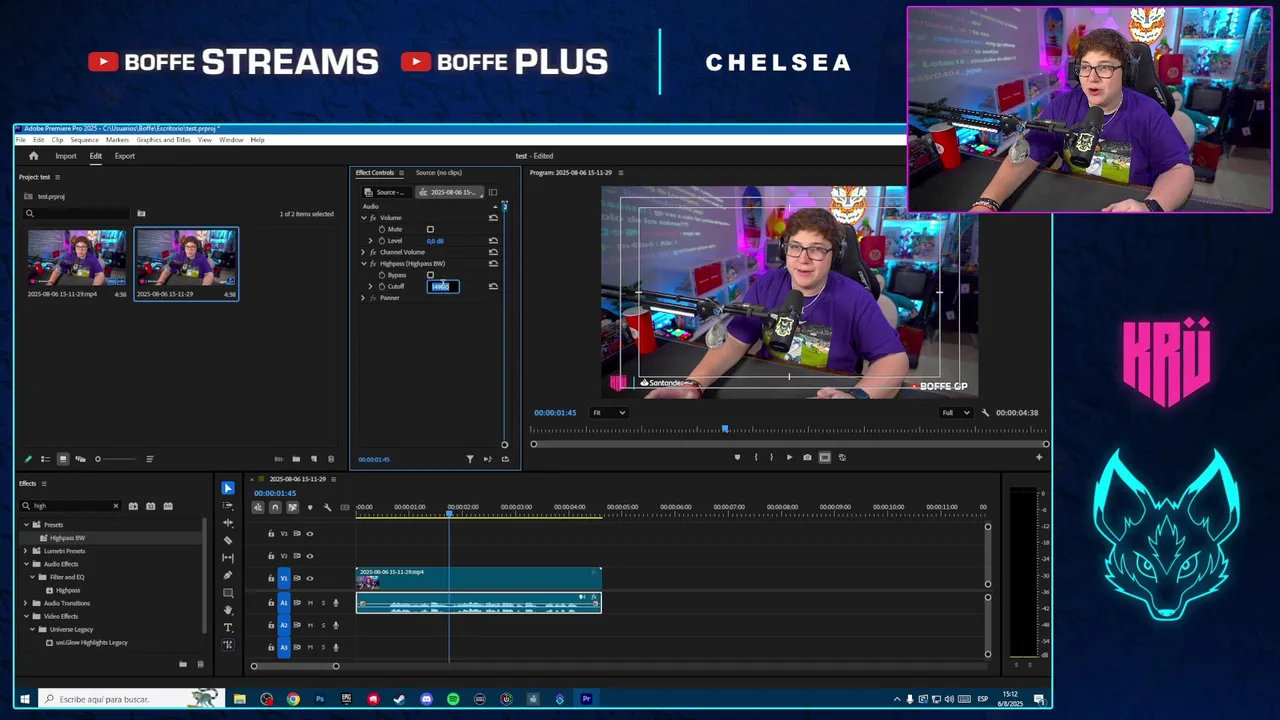The width and height of the screenshot is (1280, 720).
Task: Select the Rectangle tool
Action: click(228, 592)
